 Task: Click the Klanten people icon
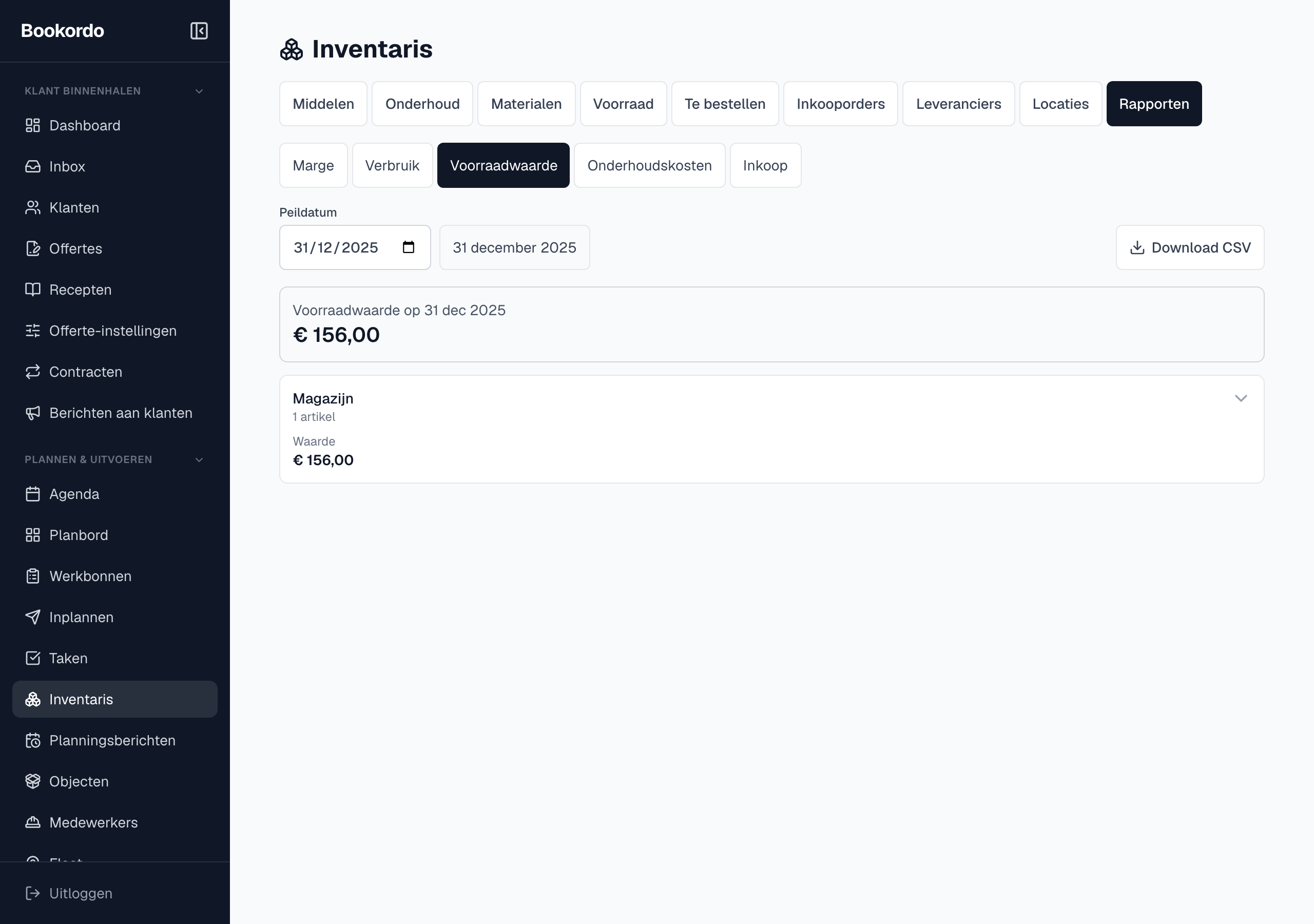33,208
